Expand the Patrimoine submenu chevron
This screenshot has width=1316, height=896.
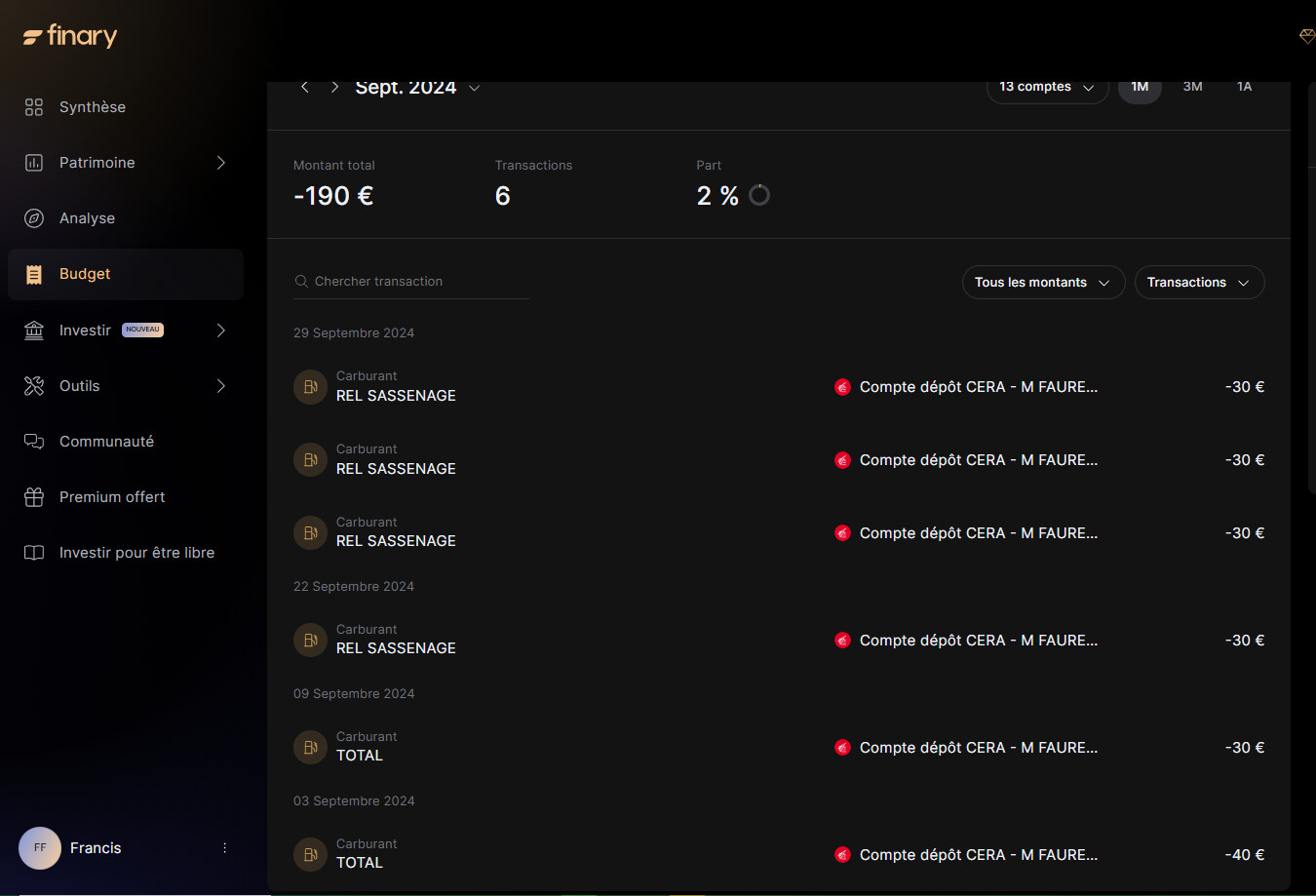click(x=221, y=163)
